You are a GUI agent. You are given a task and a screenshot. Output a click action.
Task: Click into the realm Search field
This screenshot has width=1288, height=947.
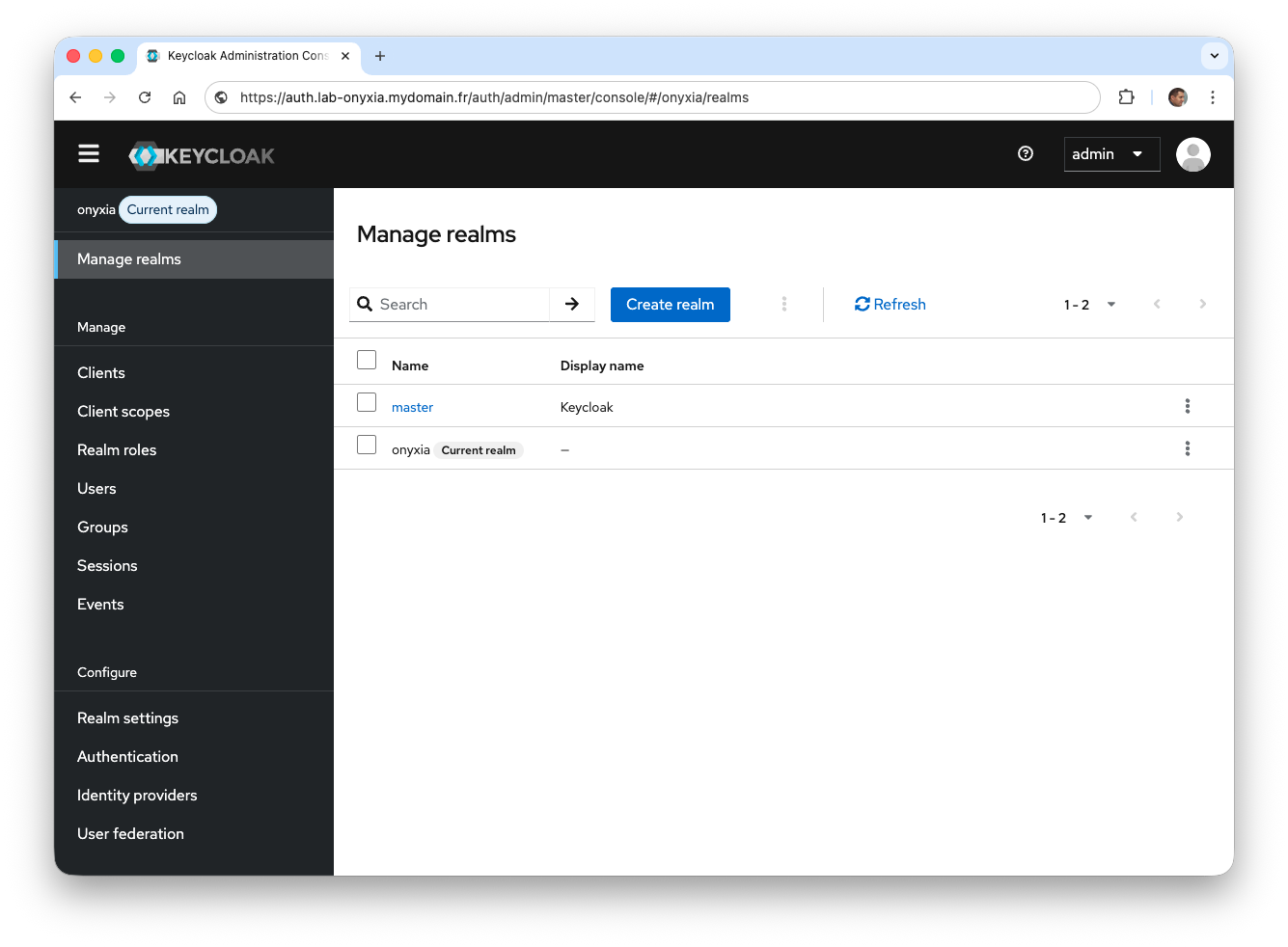pyautogui.click(x=460, y=305)
